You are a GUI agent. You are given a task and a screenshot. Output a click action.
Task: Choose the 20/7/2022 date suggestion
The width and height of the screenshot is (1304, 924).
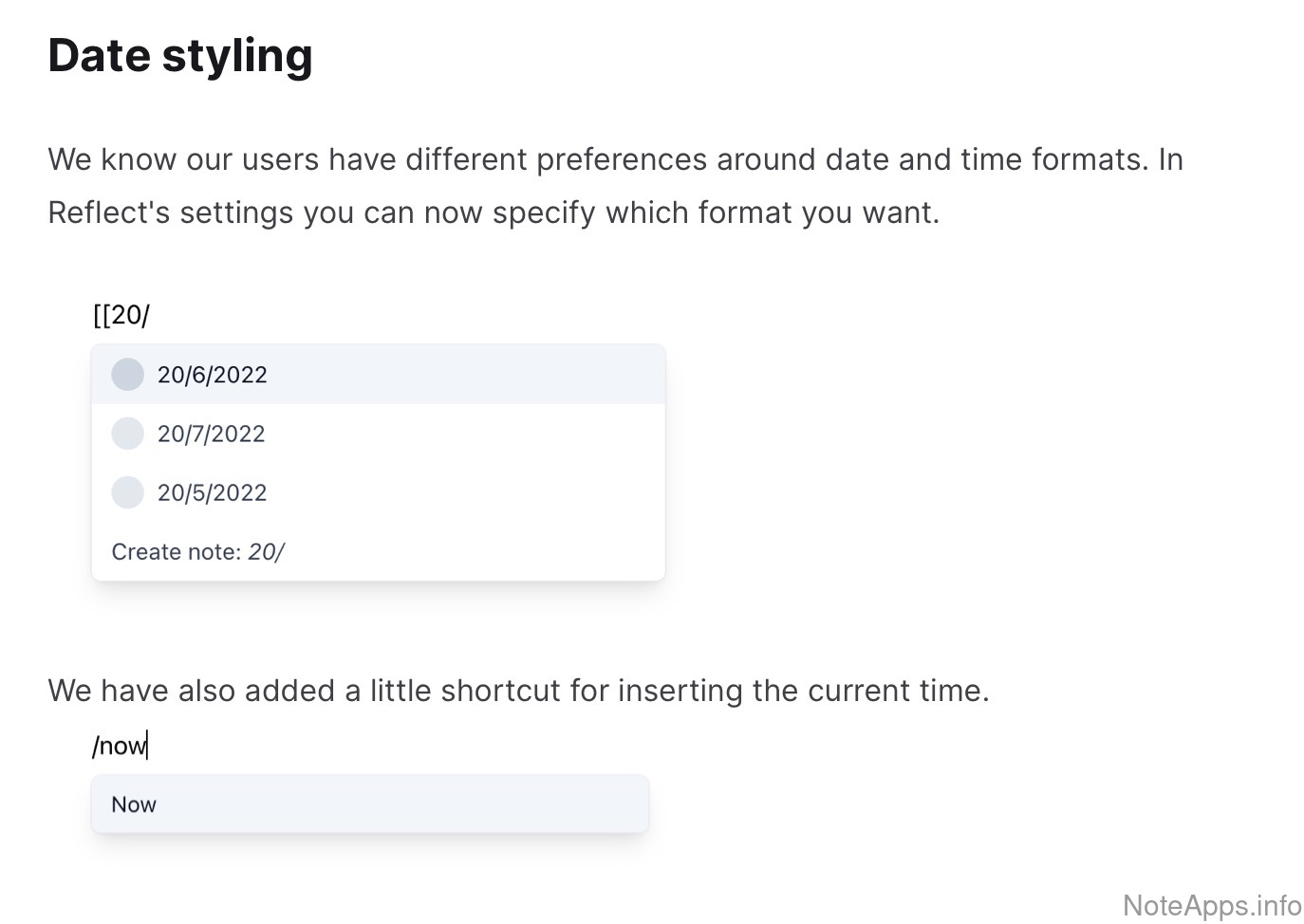tap(212, 434)
